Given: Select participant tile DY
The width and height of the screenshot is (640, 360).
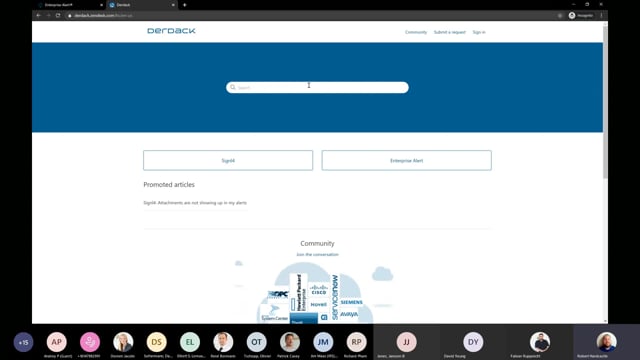Looking at the screenshot, I should (x=473, y=342).
